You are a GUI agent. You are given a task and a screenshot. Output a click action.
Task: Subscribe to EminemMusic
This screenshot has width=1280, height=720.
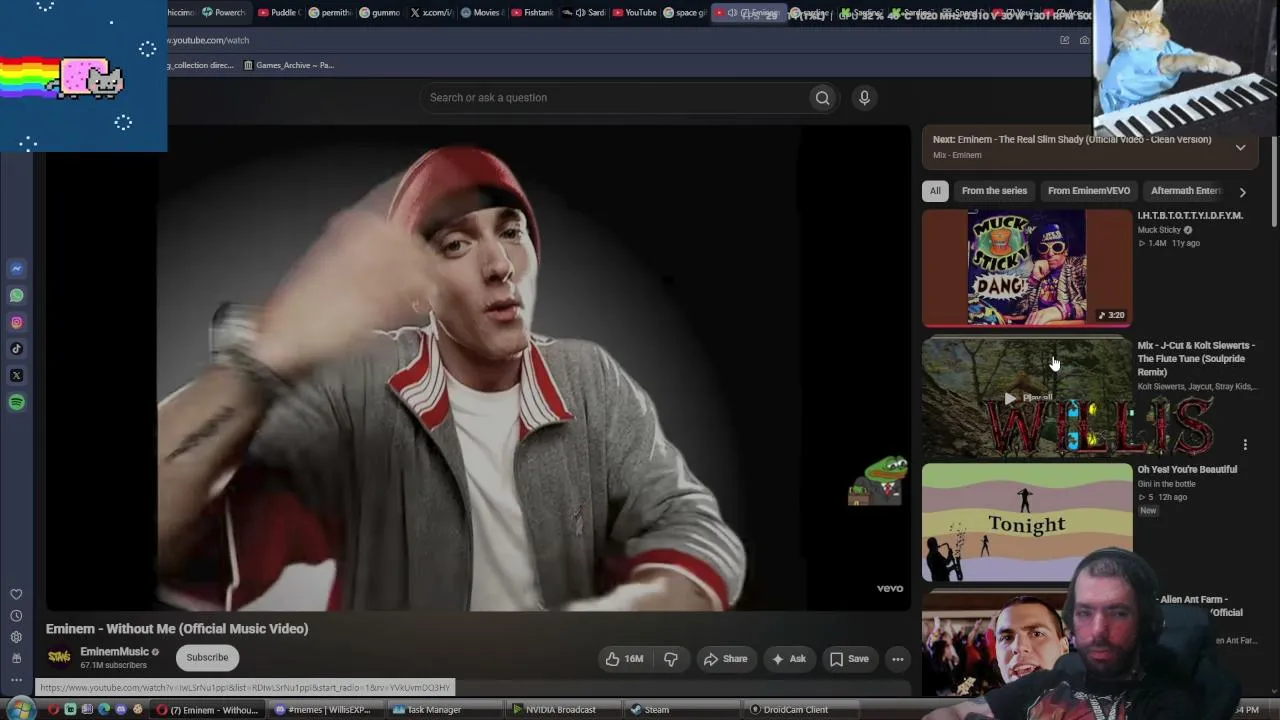tap(207, 657)
